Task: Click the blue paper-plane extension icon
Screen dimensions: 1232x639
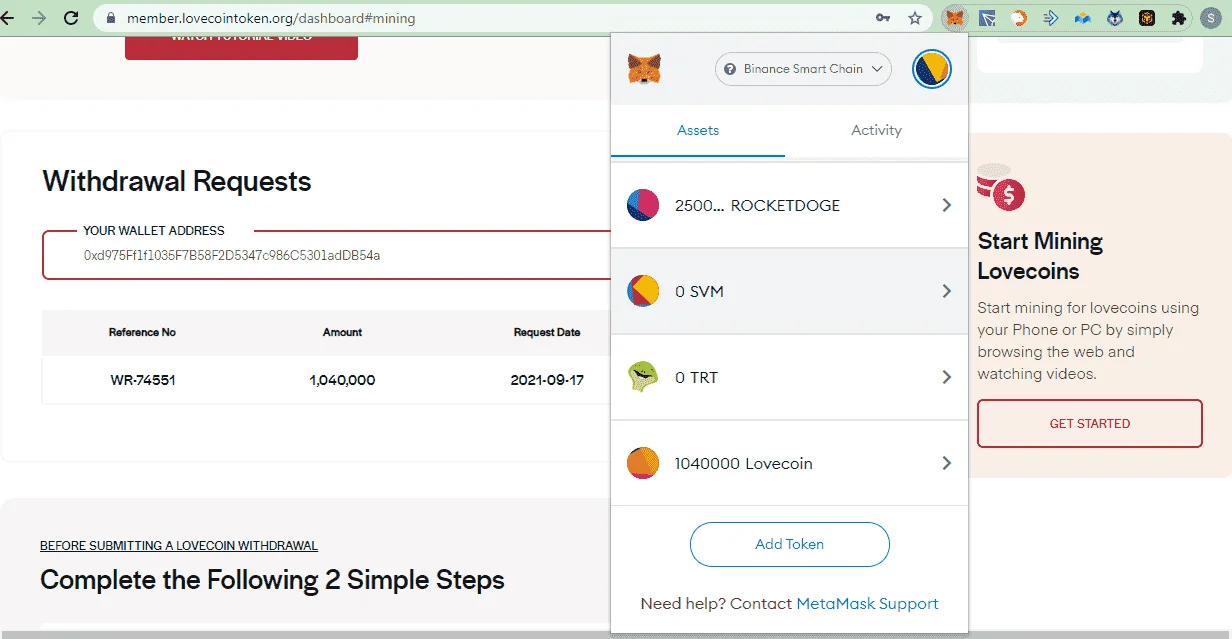Action: click(987, 18)
